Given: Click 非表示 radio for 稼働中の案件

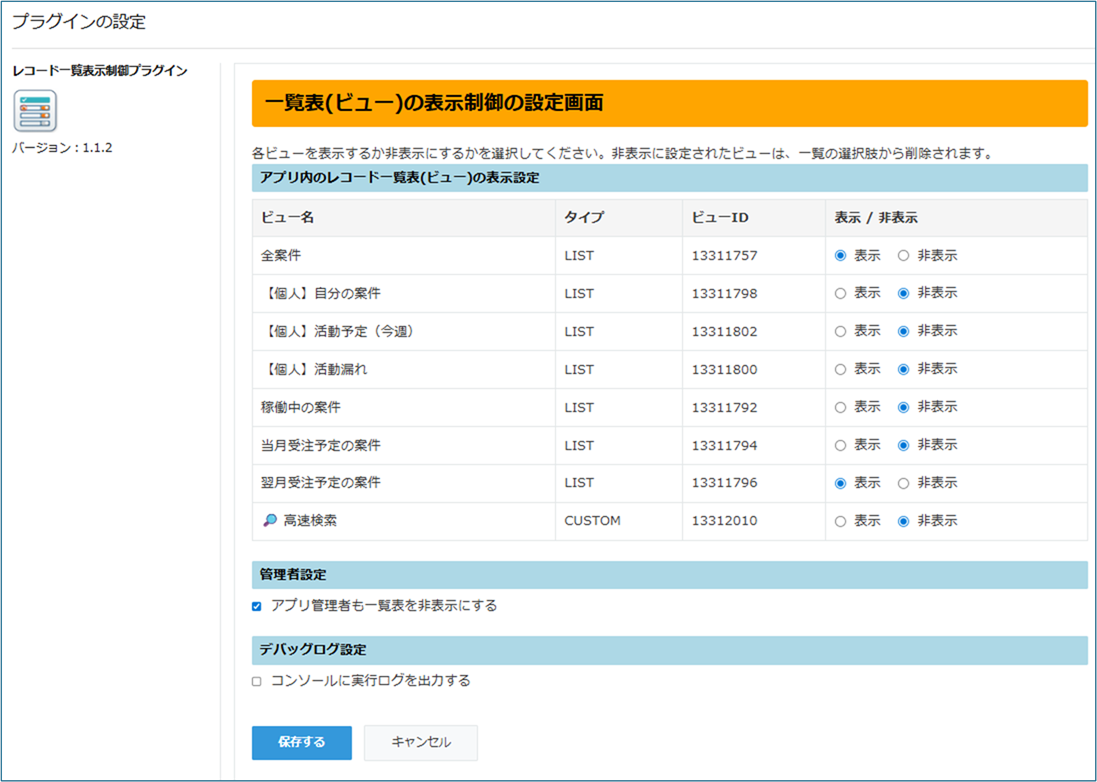Looking at the screenshot, I should pyautogui.click(x=904, y=407).
